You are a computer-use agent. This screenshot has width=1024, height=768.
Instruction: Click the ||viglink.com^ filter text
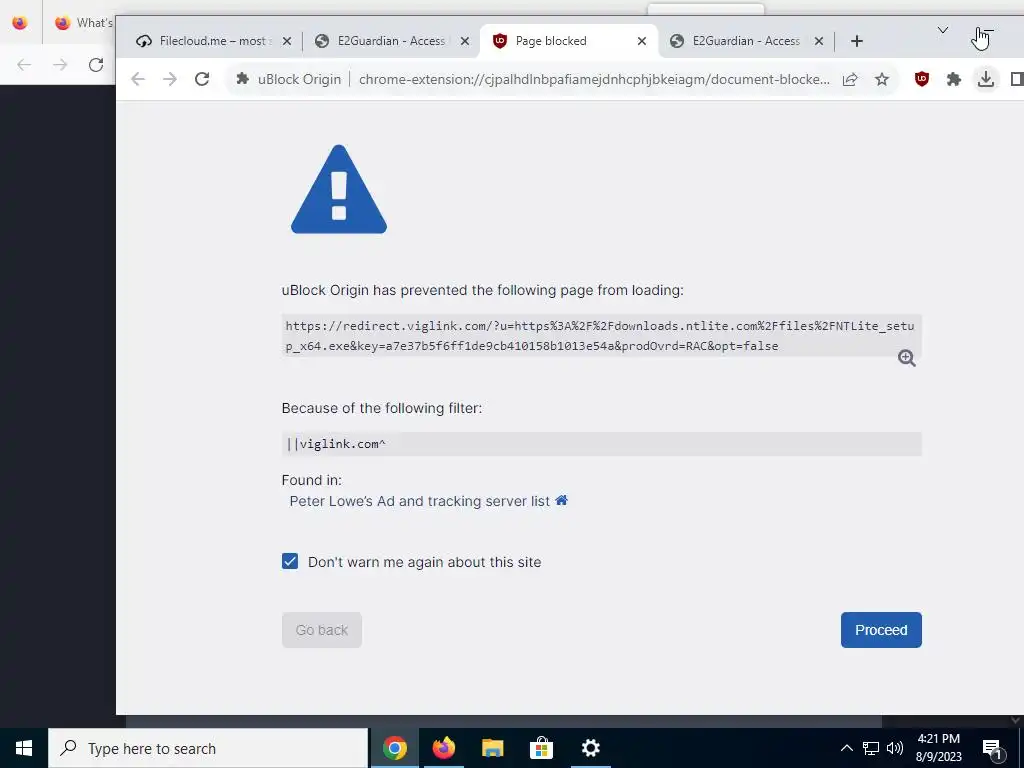point(336,443)
